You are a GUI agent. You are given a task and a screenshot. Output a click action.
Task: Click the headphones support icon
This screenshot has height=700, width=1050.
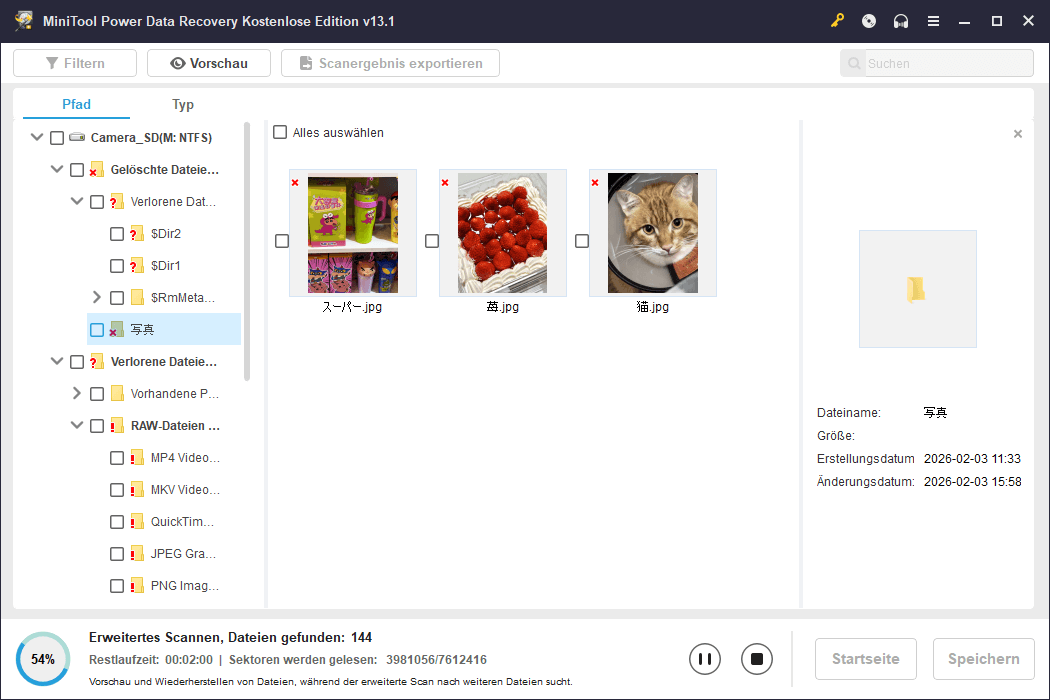coord(901,21)
